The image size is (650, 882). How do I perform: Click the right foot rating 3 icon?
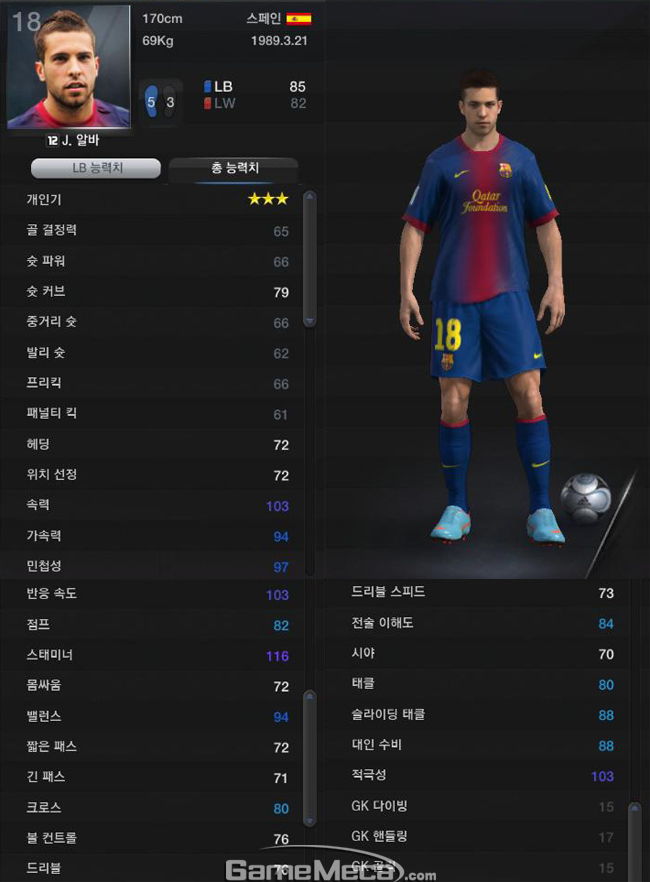[169, 102]
